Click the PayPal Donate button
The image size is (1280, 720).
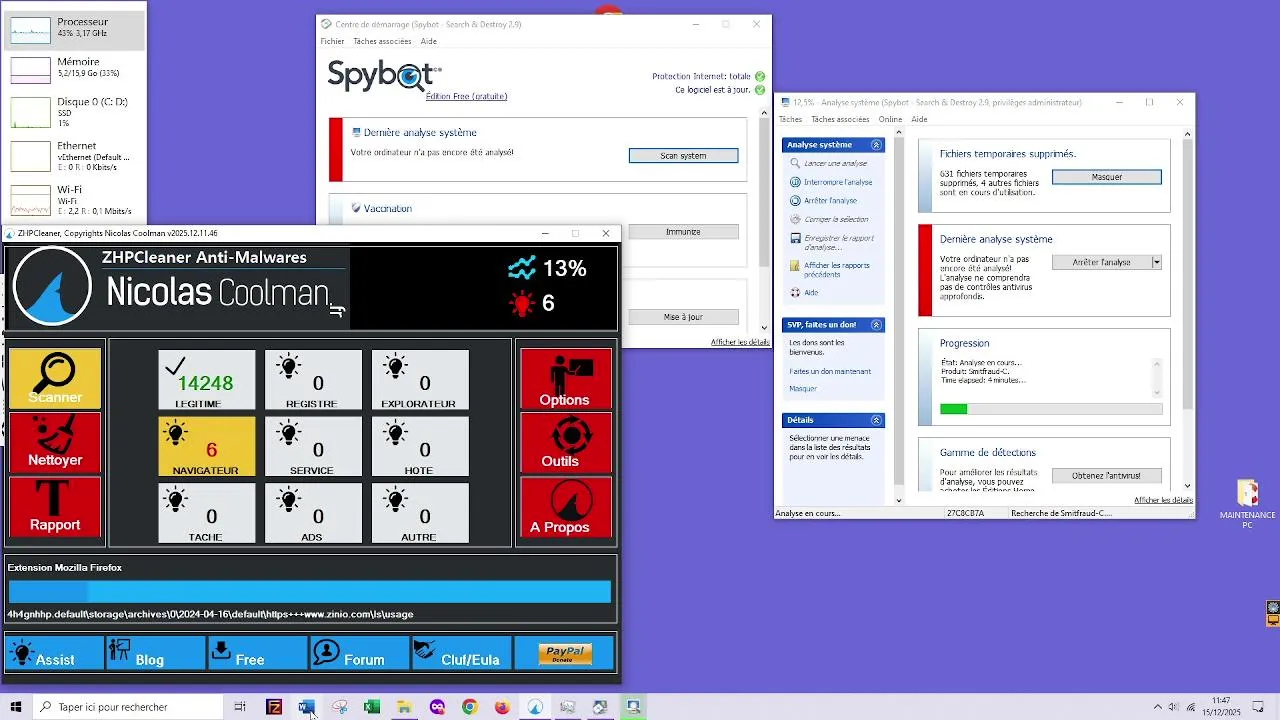(565, 653)
